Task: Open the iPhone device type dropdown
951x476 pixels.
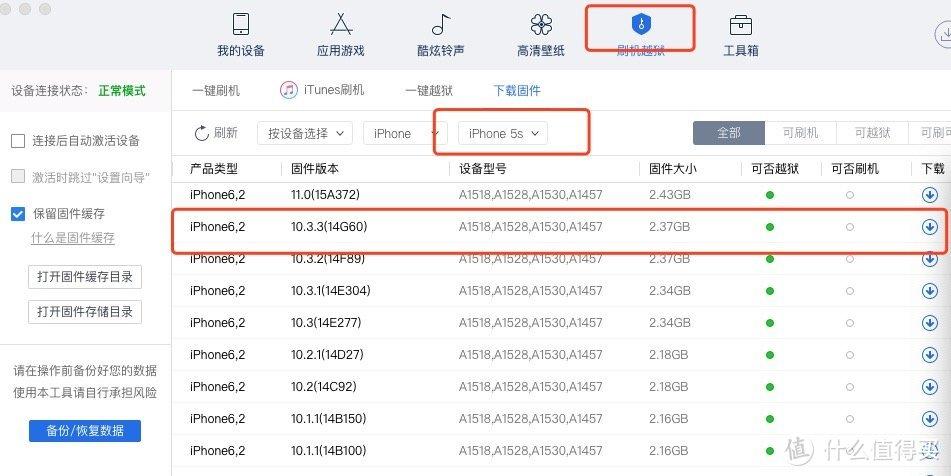Action: [405, 133]
